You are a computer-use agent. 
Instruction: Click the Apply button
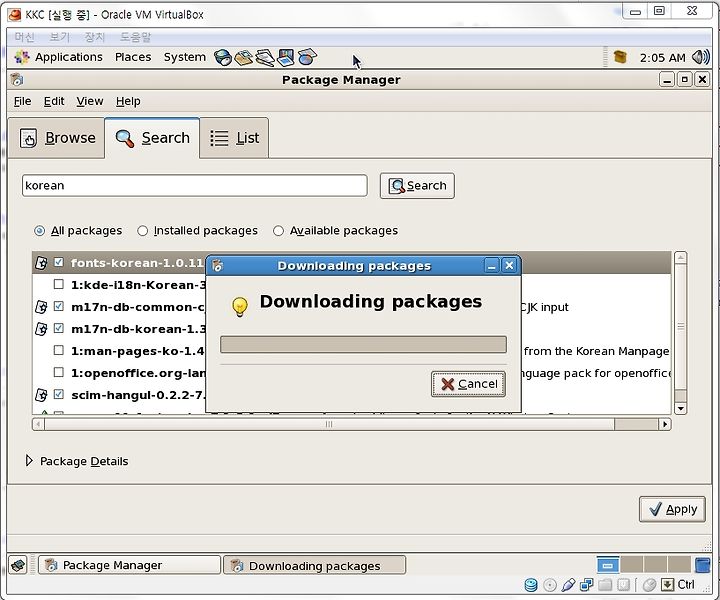(x=672, y=509)
